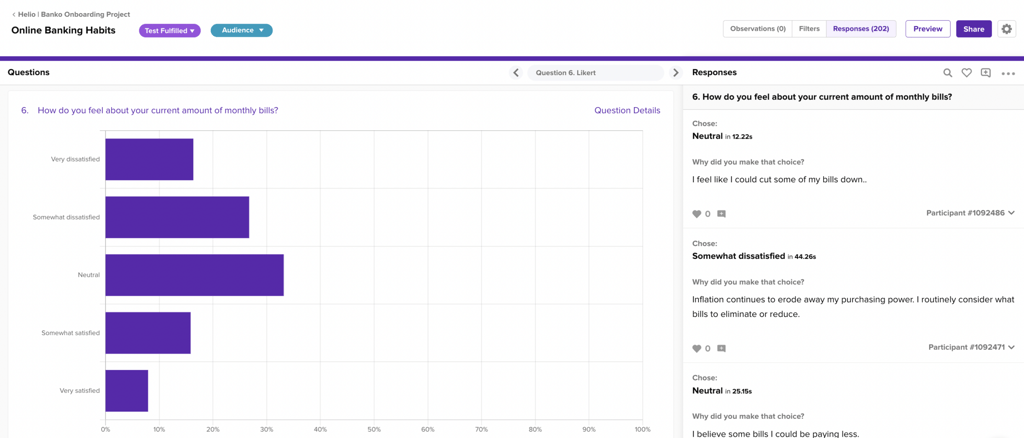Advance to the next question arrow
1024x438 pixels.
pyautogui.click(x=676, y=73)
